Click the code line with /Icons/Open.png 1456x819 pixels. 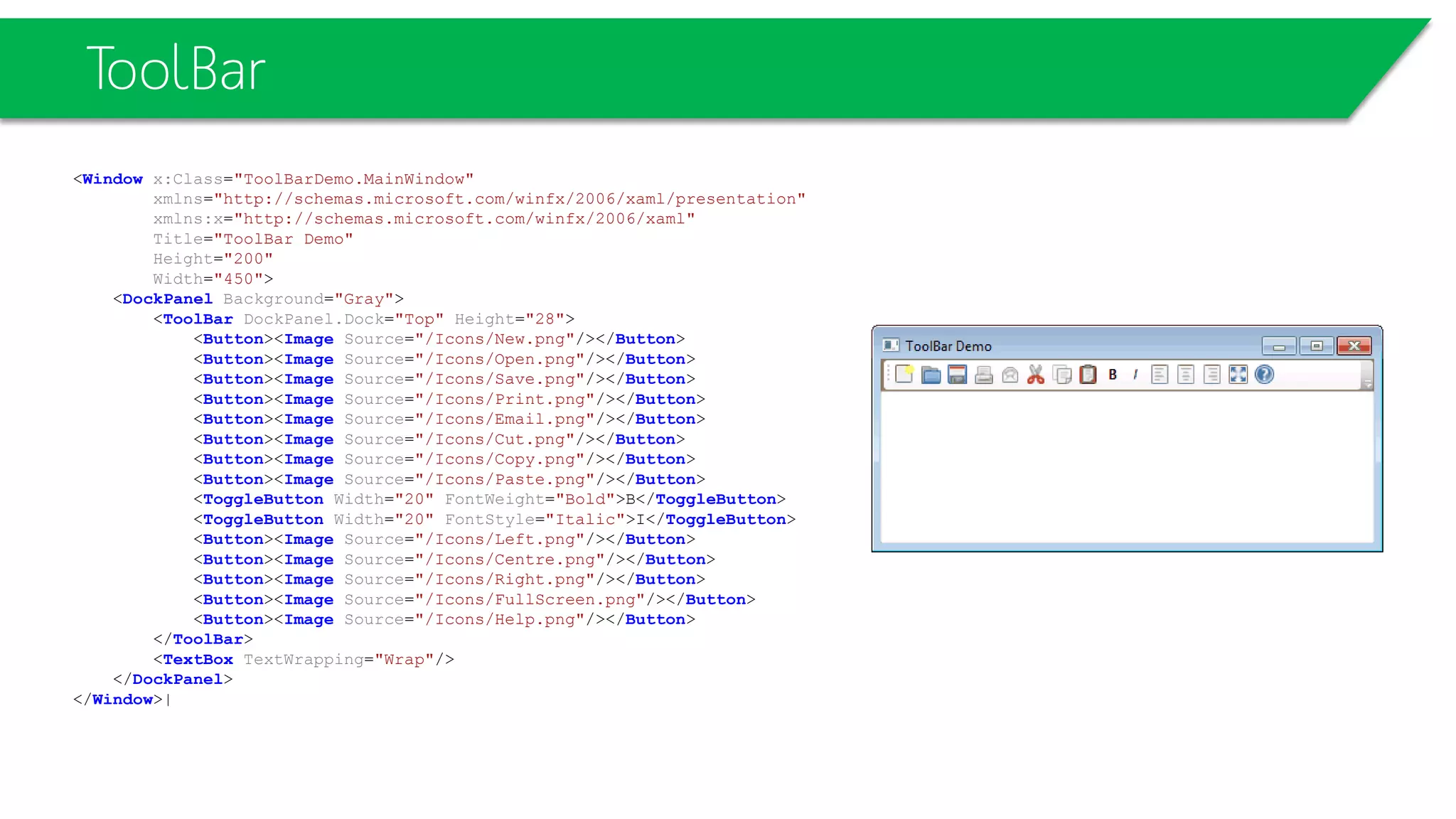[444, 359]
